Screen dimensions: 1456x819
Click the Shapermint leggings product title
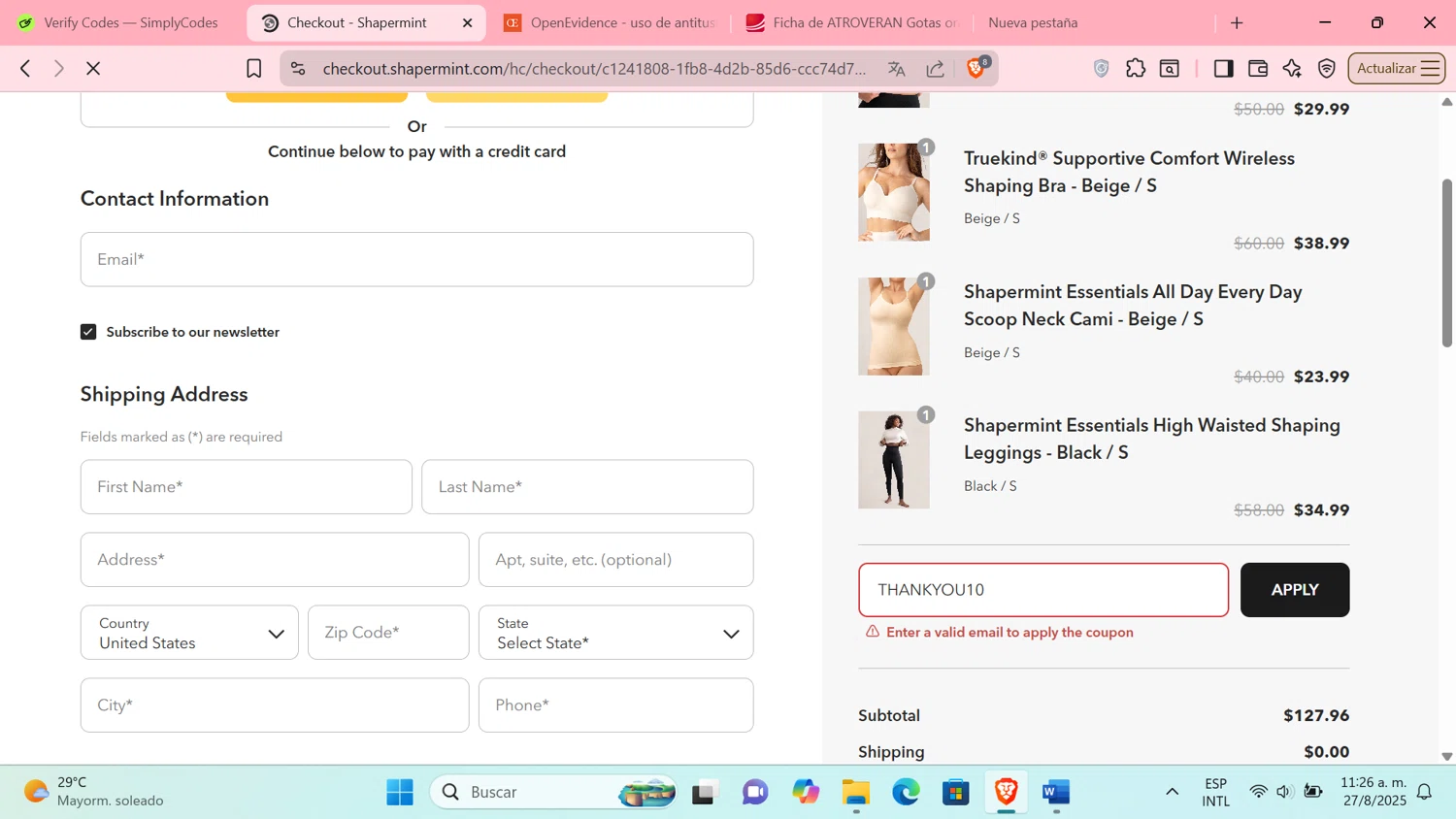tap(1152, 439)
